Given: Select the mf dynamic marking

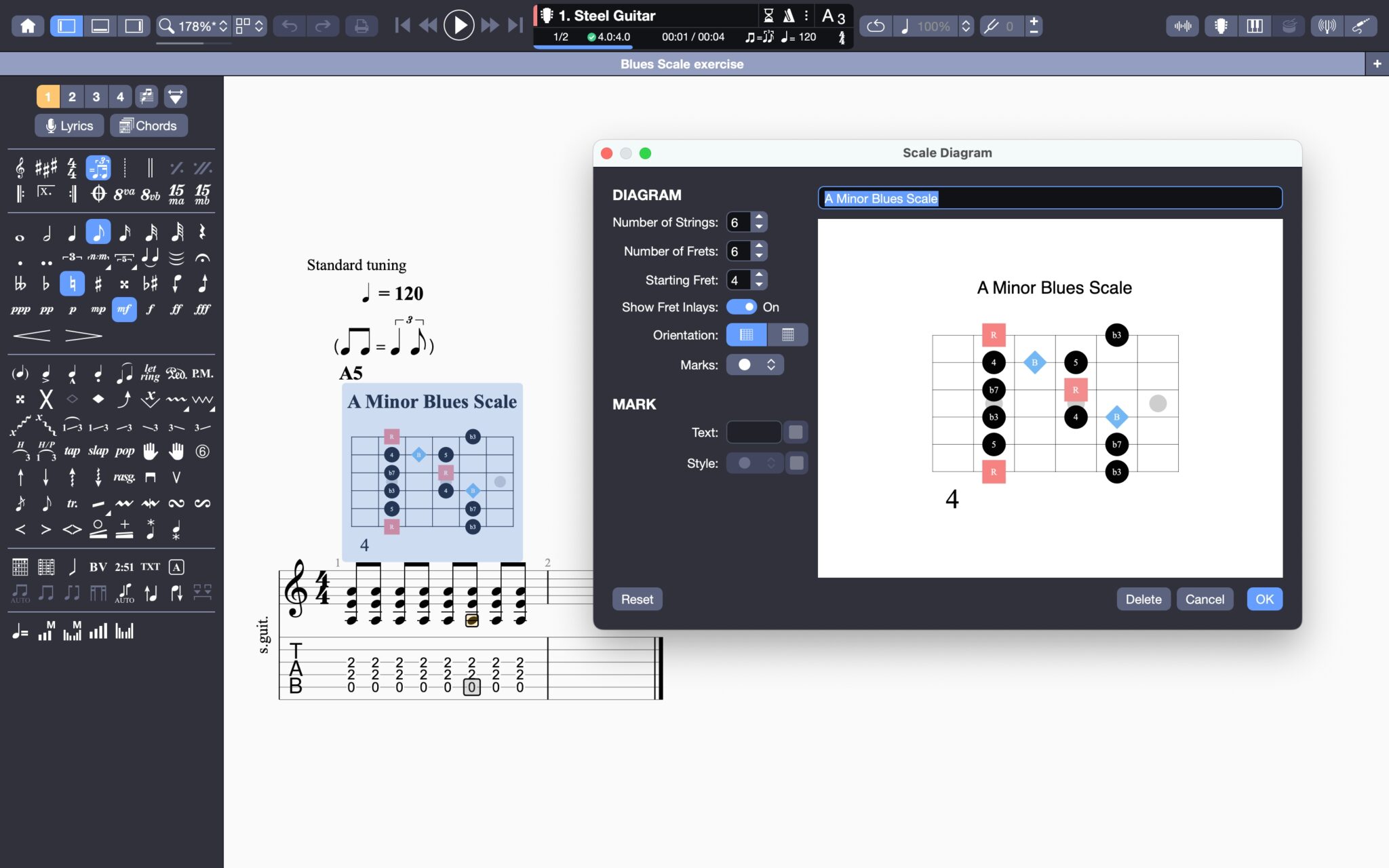Looking at the screenshot, I should pos(124,309).
